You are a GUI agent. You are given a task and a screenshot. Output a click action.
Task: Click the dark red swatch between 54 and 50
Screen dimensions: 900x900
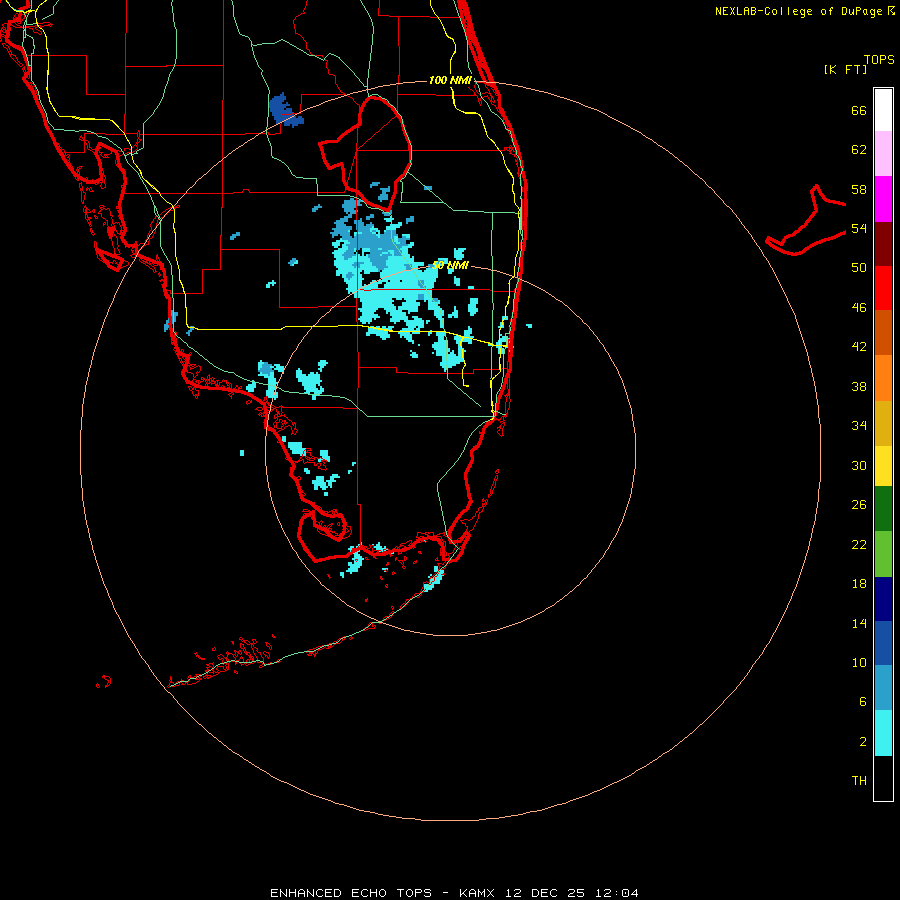click(883, 243)
